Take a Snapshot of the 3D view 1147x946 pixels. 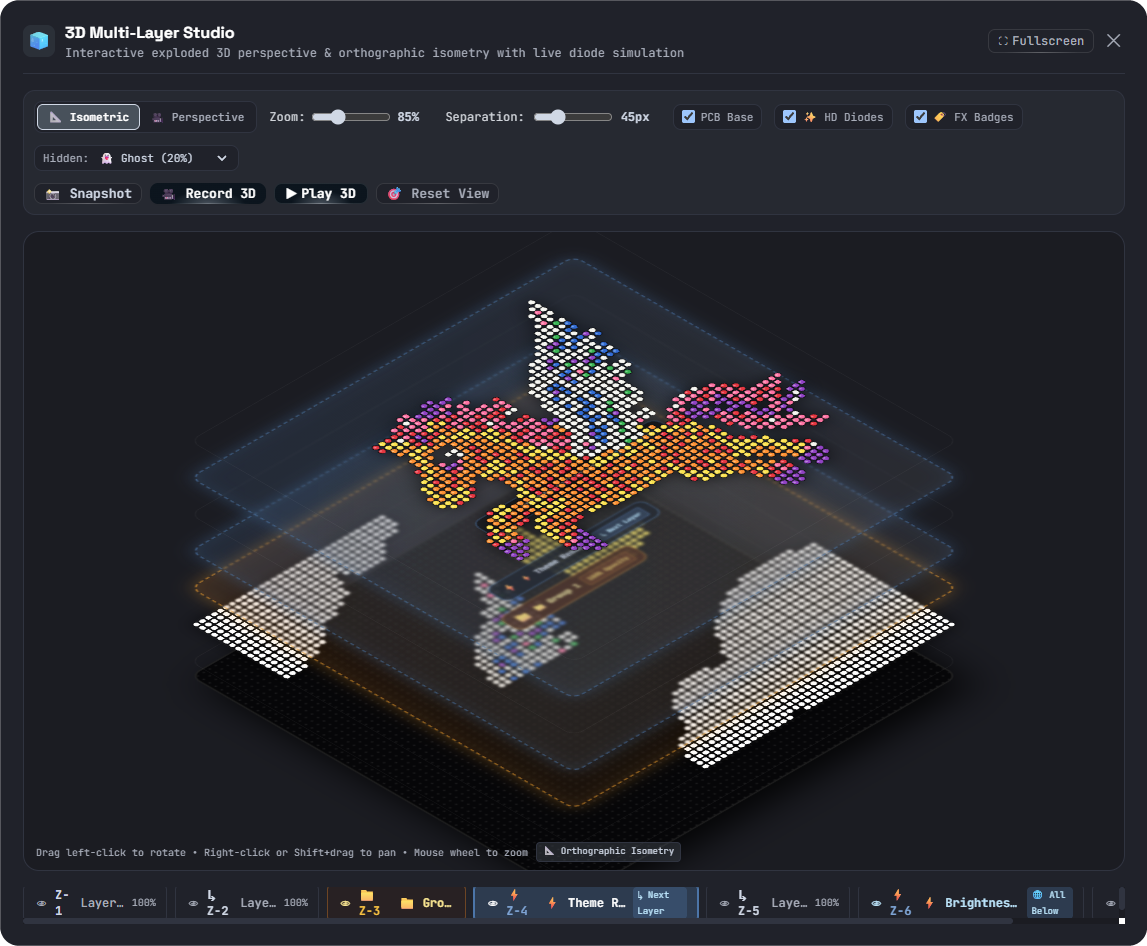pos(89,194)
